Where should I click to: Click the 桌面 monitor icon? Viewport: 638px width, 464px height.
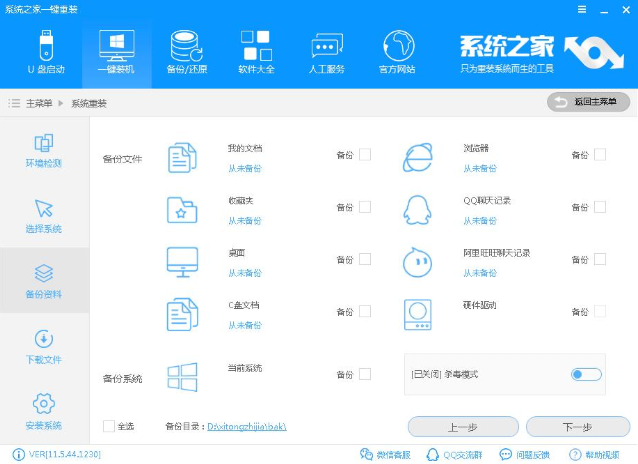[x=182, y=262]
